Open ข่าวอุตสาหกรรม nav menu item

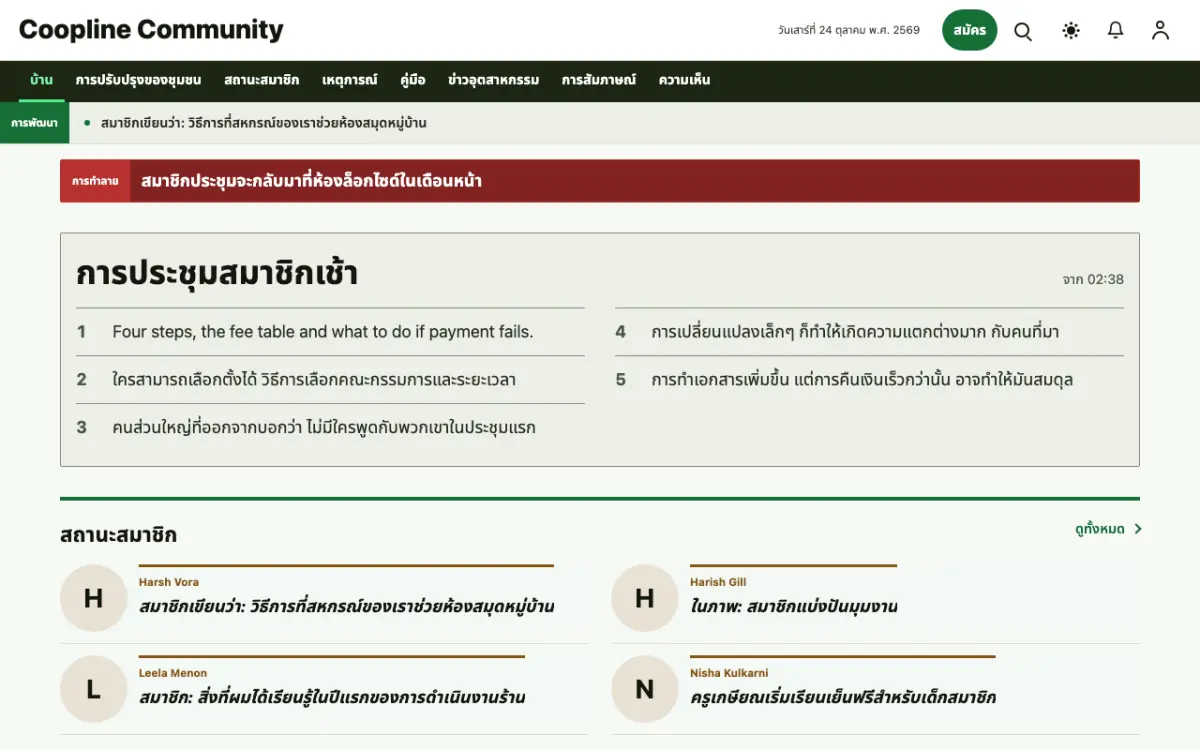pyautogui.click(x=494, y=80)
